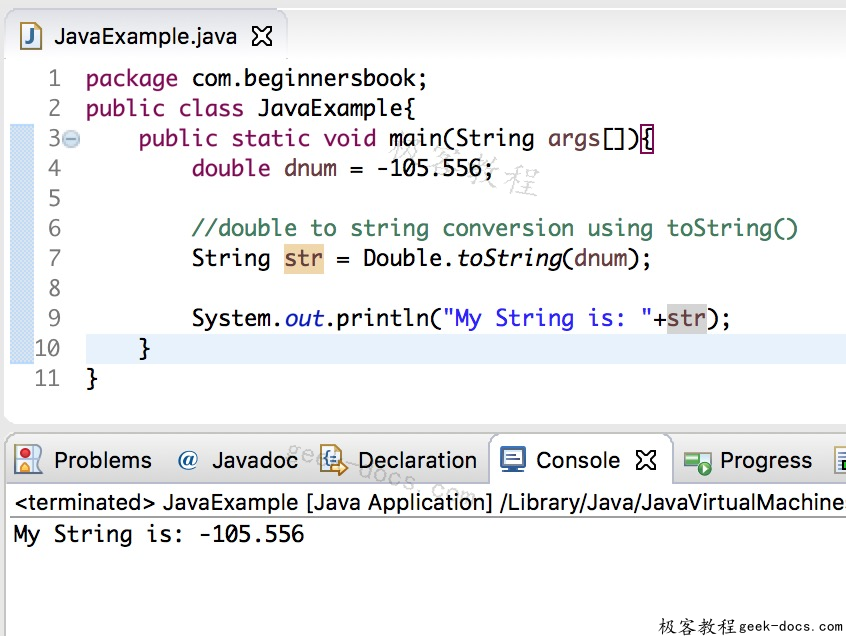This screenshot has height=636, width=846.
Task: Switch to the Problems tab
Action: (x=103, y=460)
